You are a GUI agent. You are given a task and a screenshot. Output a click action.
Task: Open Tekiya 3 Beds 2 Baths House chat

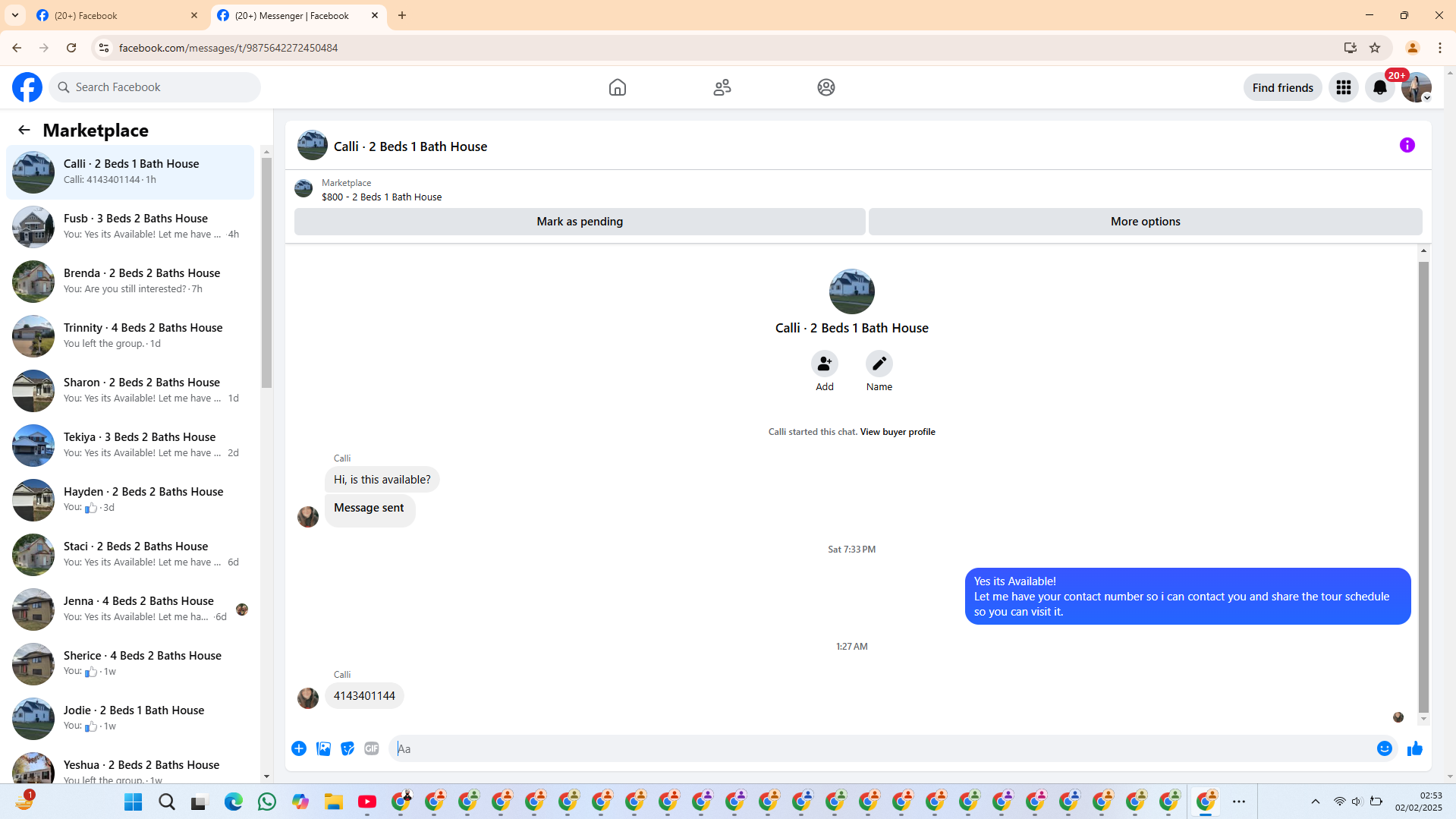tap(131, 446)
